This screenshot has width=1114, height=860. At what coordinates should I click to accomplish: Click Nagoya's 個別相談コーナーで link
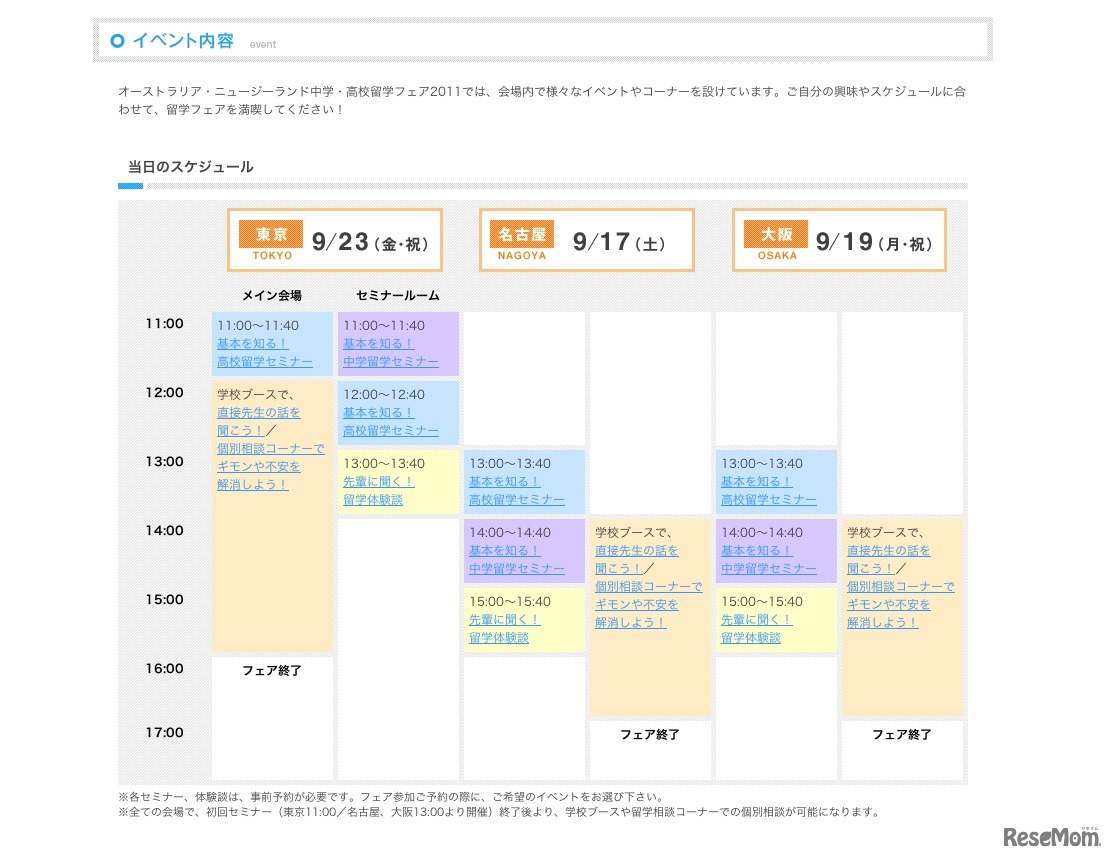coord(648,585)
